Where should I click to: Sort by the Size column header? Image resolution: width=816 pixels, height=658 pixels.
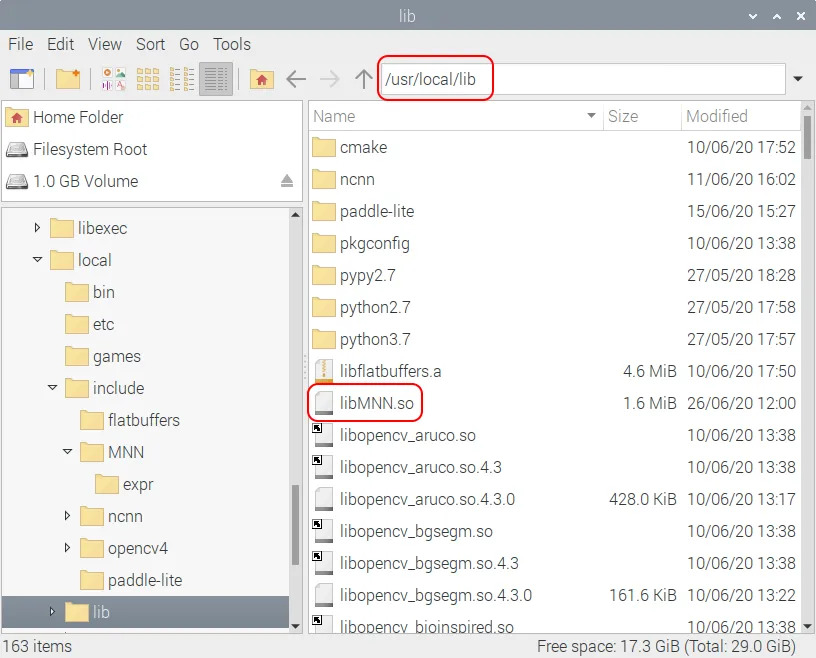pyautogui.click(x=642, y=116)
